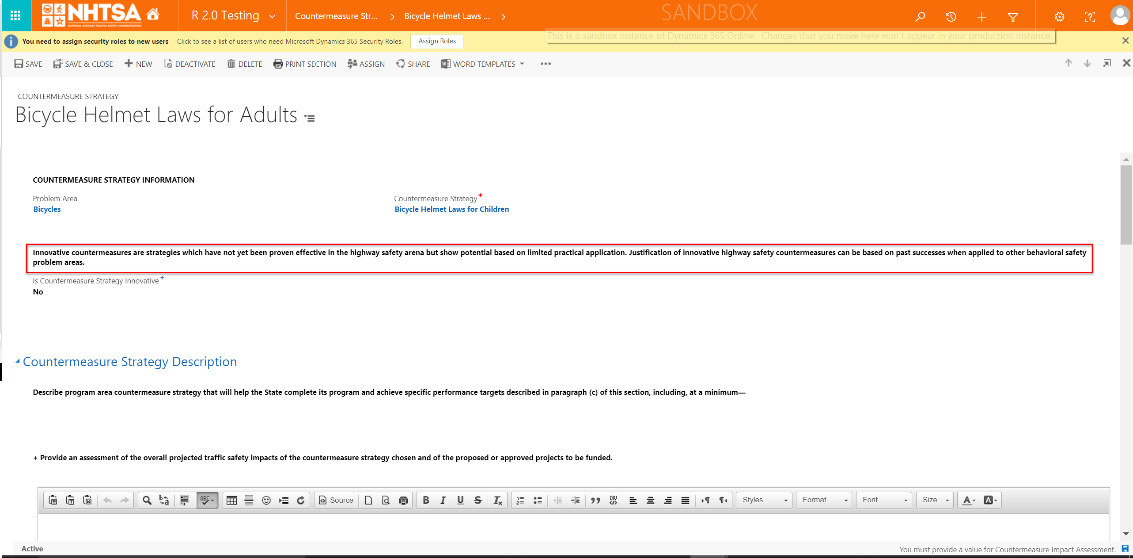Insert a table in the editor
Image resolution: width=1133 pixels, height=558 pixels.
[x=231, y=500]
